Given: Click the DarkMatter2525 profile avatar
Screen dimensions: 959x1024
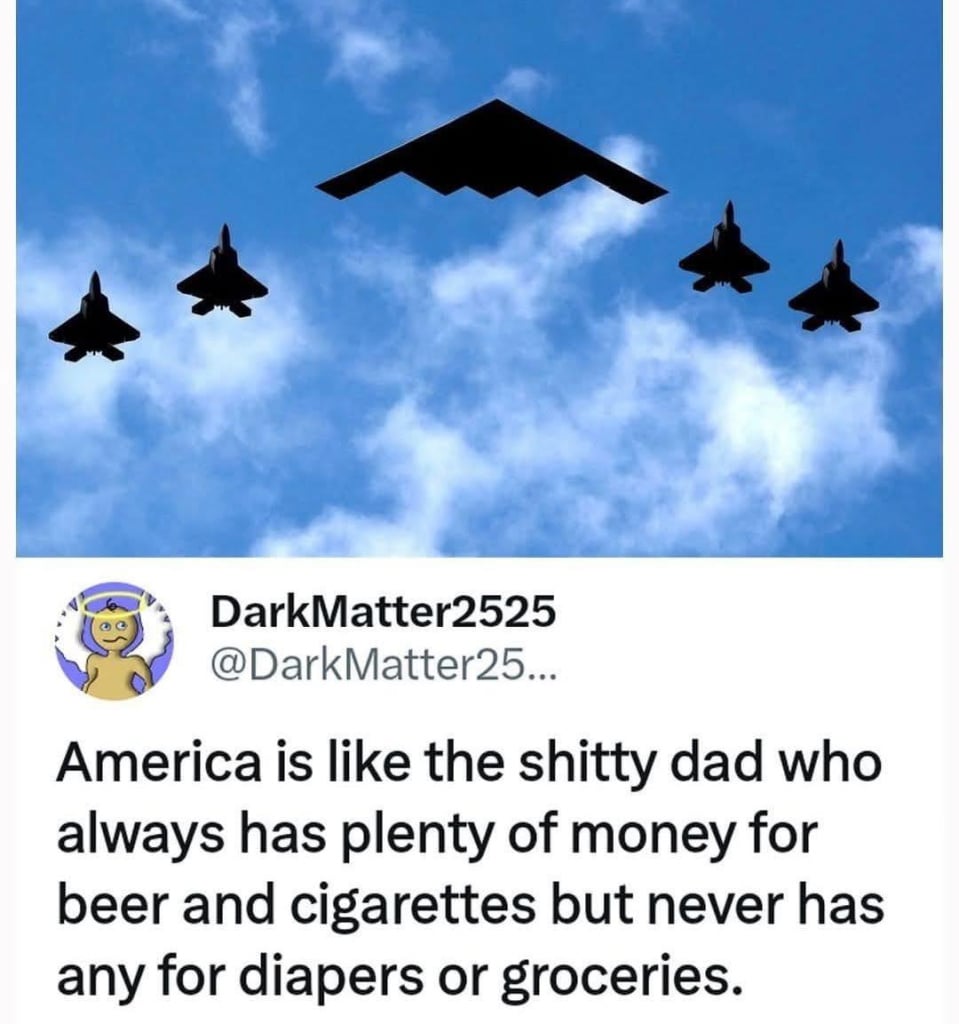Looking at the screenshot, I should 114,641.
